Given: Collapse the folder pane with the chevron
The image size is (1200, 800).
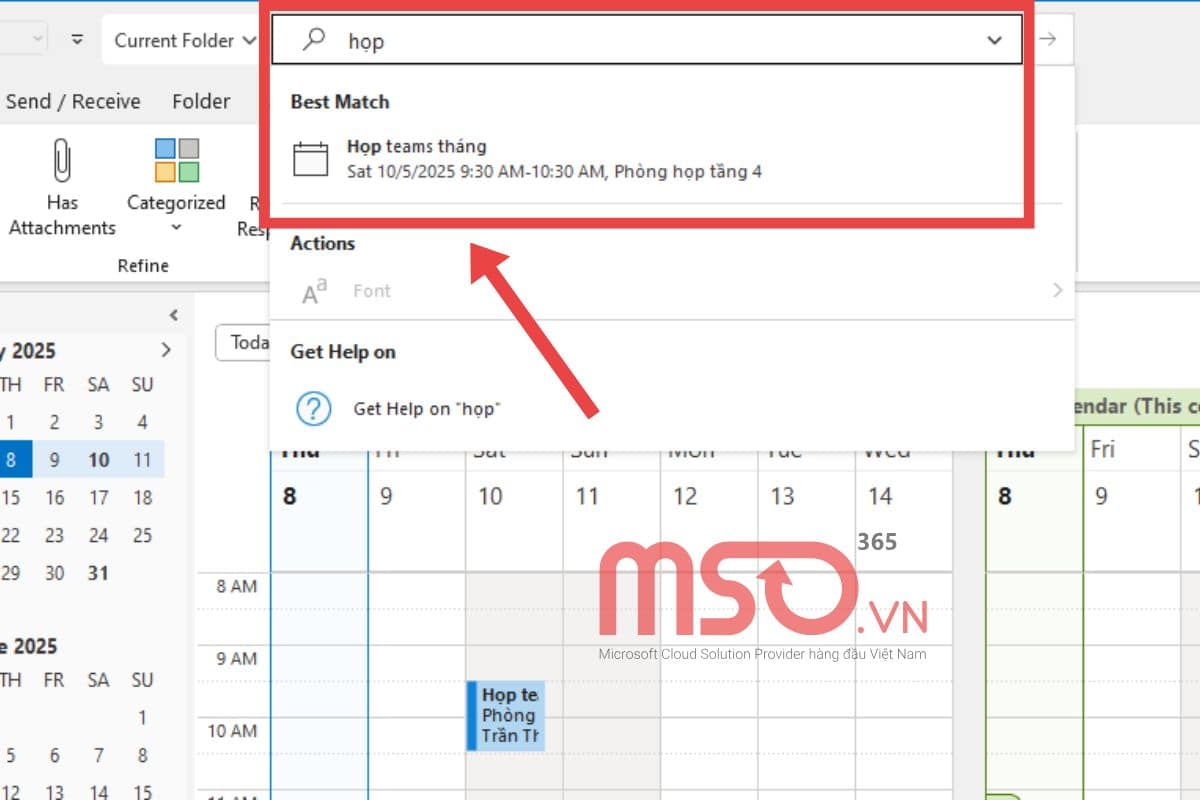Looking at the screenshot, I should tap(173, 315).
